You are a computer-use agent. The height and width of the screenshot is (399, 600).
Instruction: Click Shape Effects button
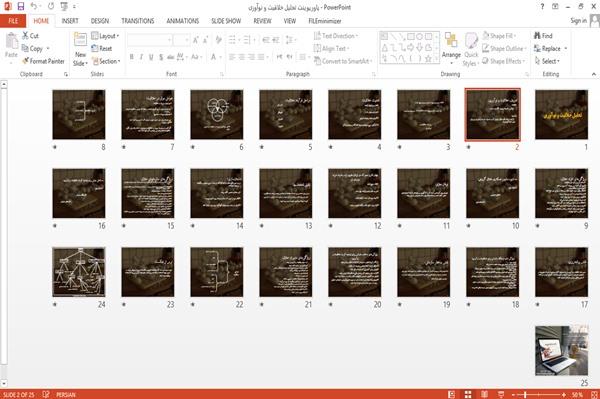click(503, 61)
